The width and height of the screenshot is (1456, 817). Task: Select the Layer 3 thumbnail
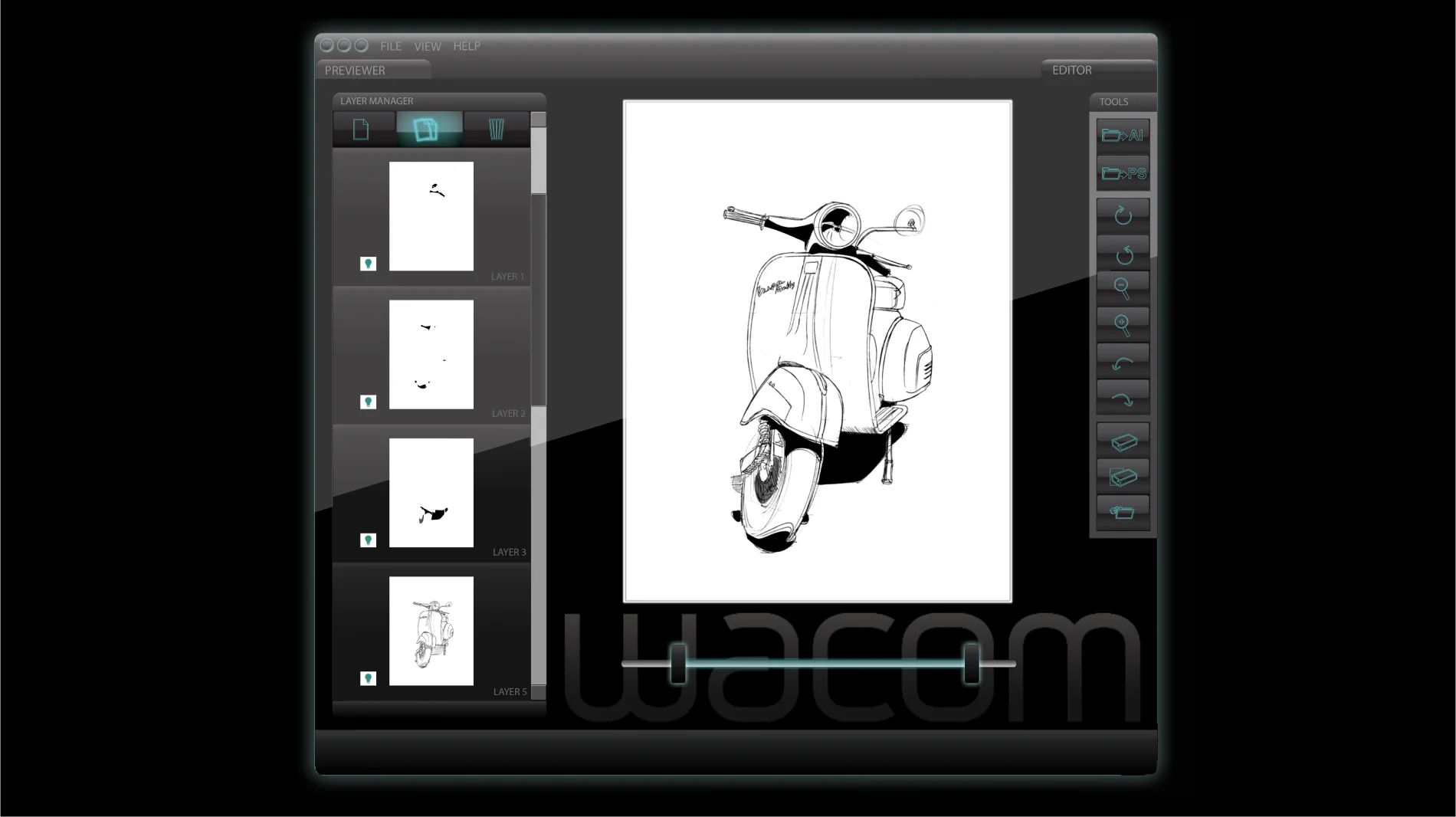point(431,493)
